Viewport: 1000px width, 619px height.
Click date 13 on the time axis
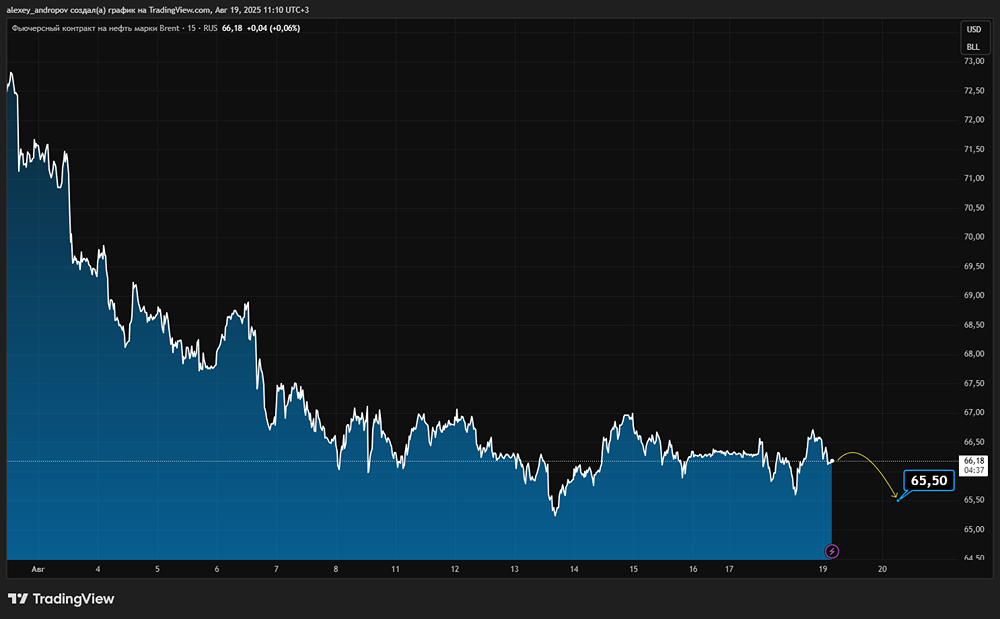tap(514, 569)
